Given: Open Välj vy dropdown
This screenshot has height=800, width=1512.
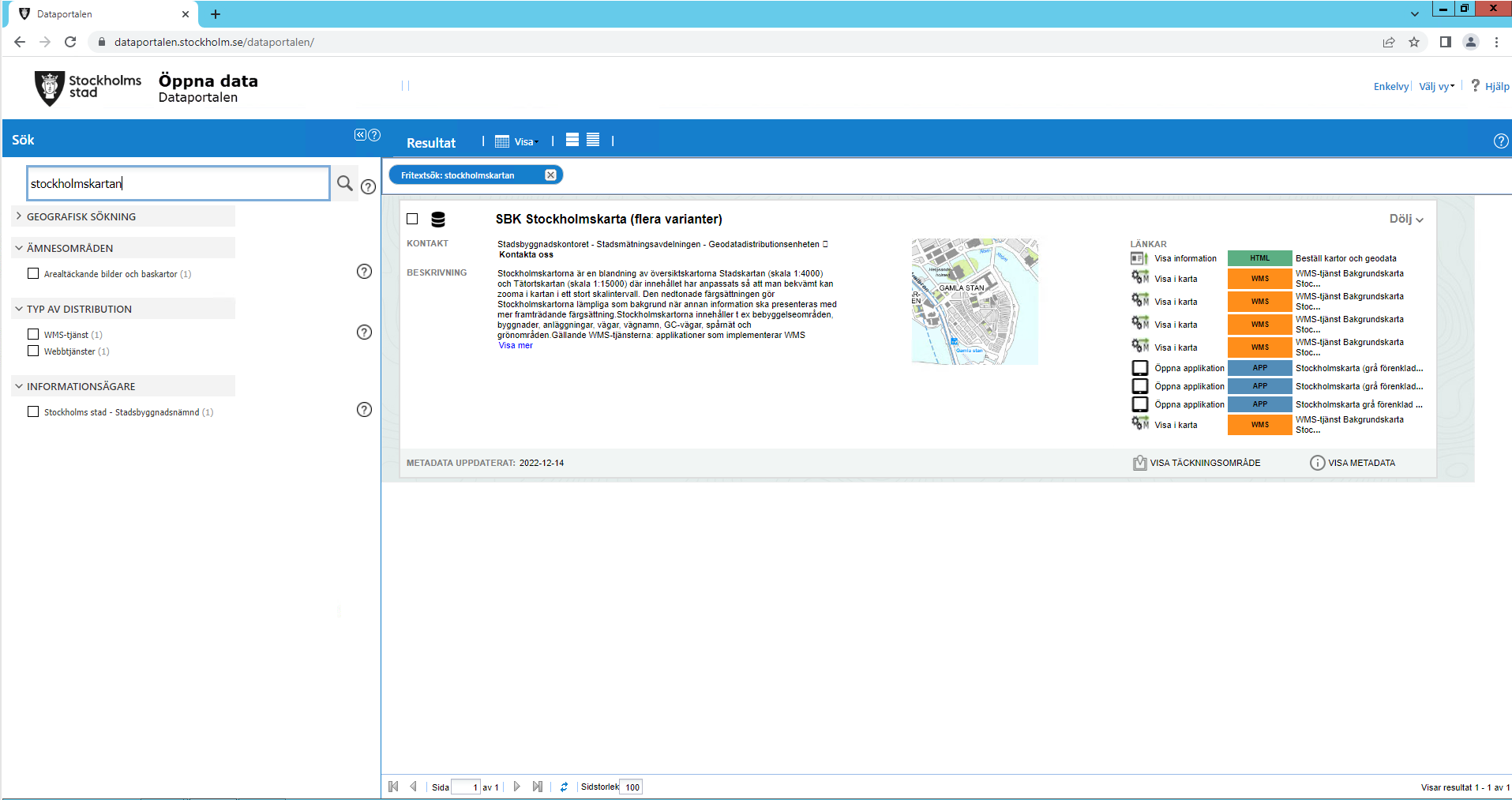Looking at the screenshot, I should [x=1436, y=86].
